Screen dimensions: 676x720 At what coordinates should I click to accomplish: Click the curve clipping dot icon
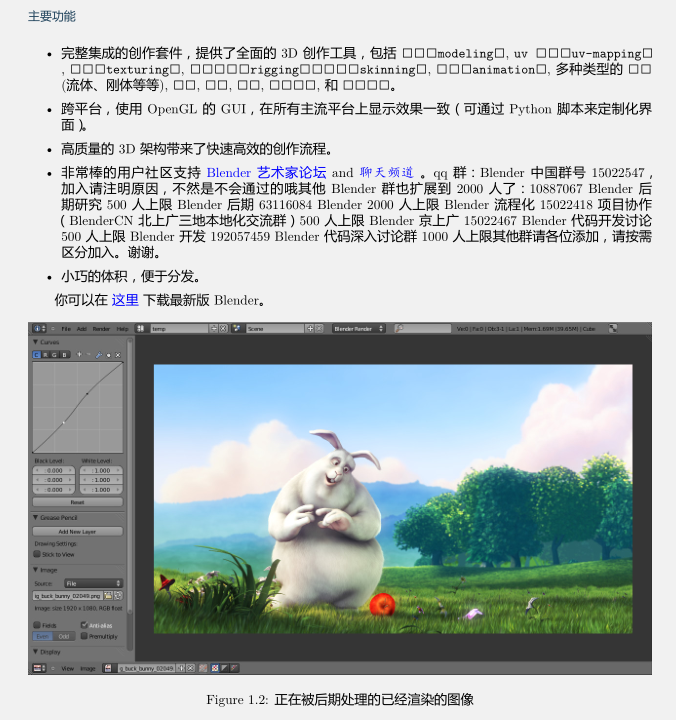click(x=109, y=355)
